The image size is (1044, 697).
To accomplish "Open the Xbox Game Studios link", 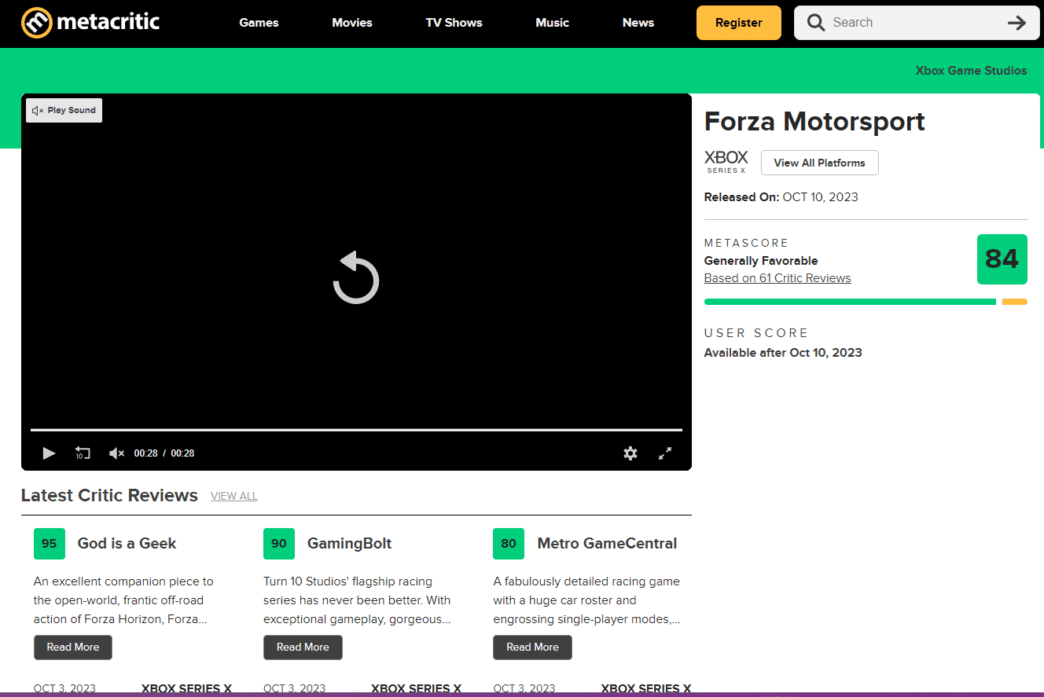I will [x=971, y=71].
